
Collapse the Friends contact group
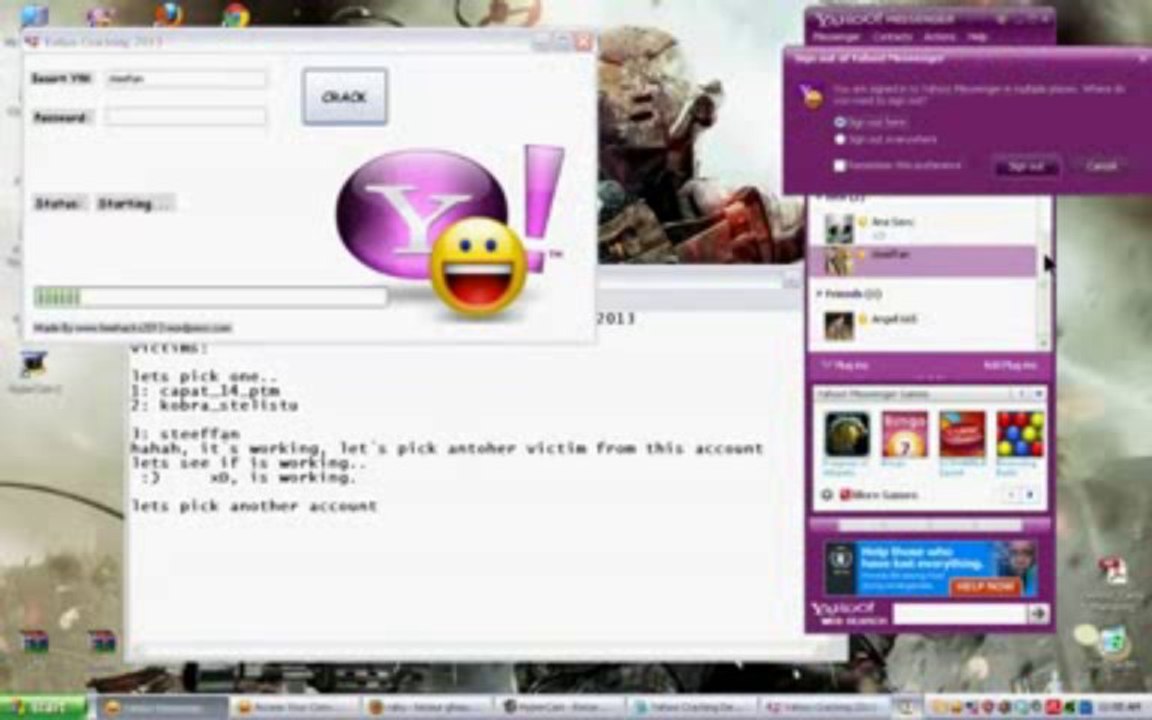coord(820,294)
